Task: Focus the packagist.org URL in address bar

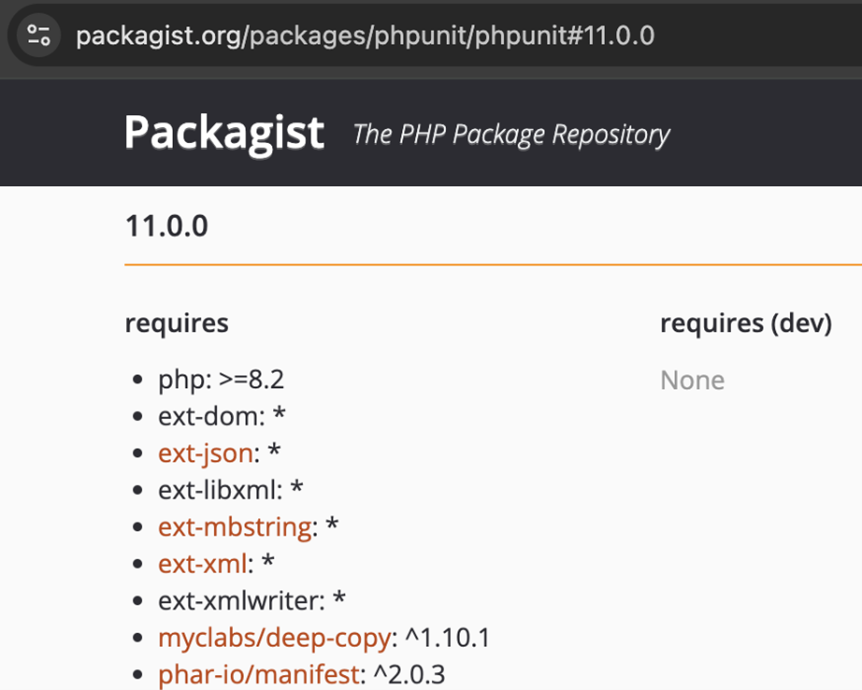Action: [365, 36]
